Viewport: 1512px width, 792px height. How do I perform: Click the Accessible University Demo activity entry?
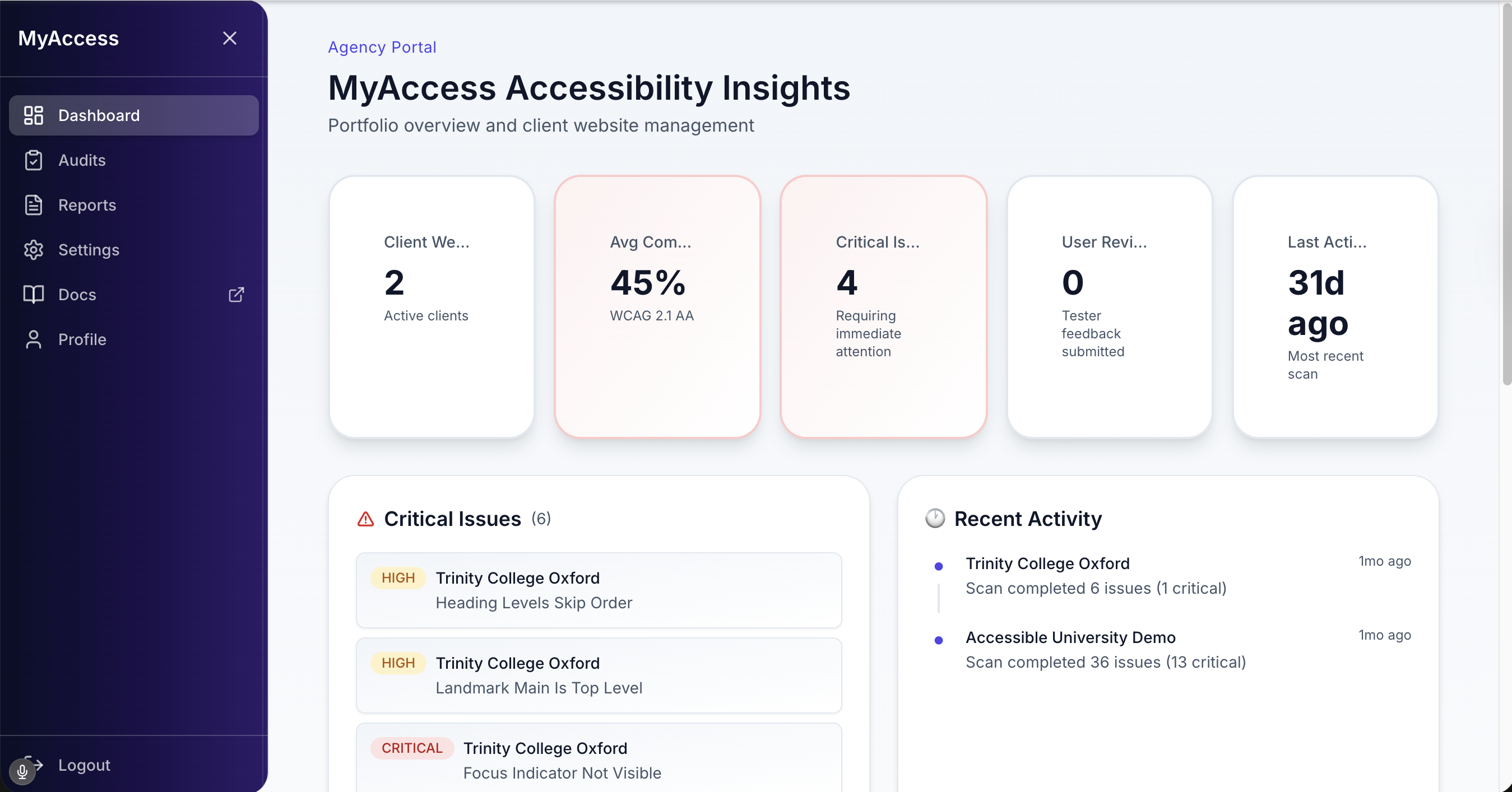[1070, 637]
